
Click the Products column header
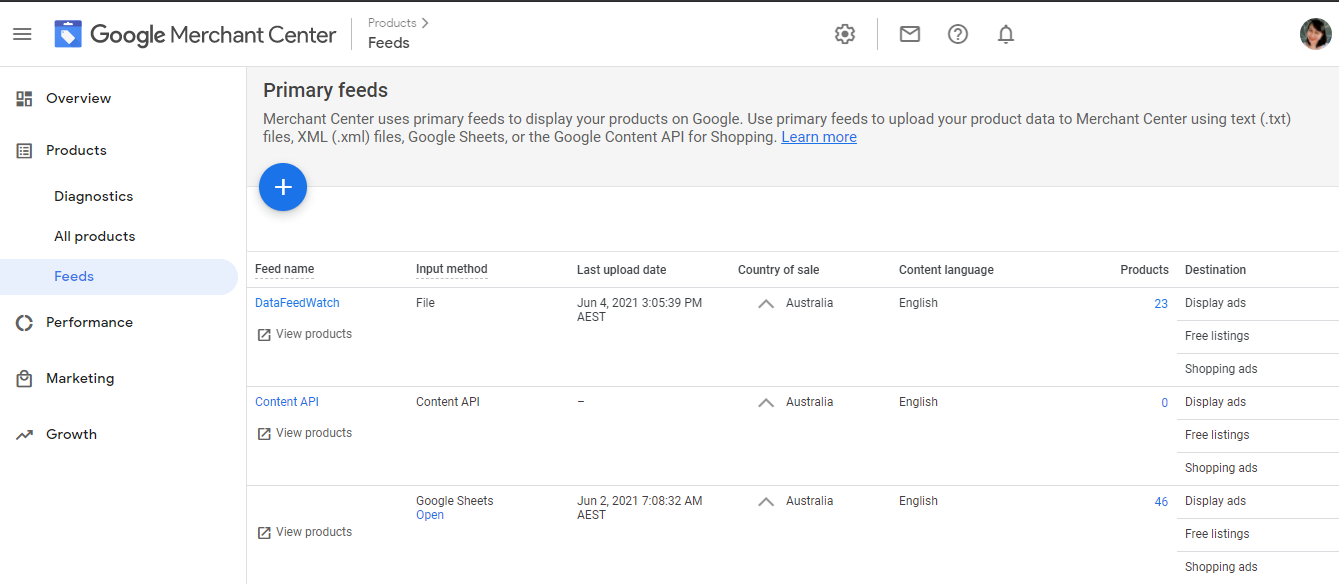point(1144,270)
